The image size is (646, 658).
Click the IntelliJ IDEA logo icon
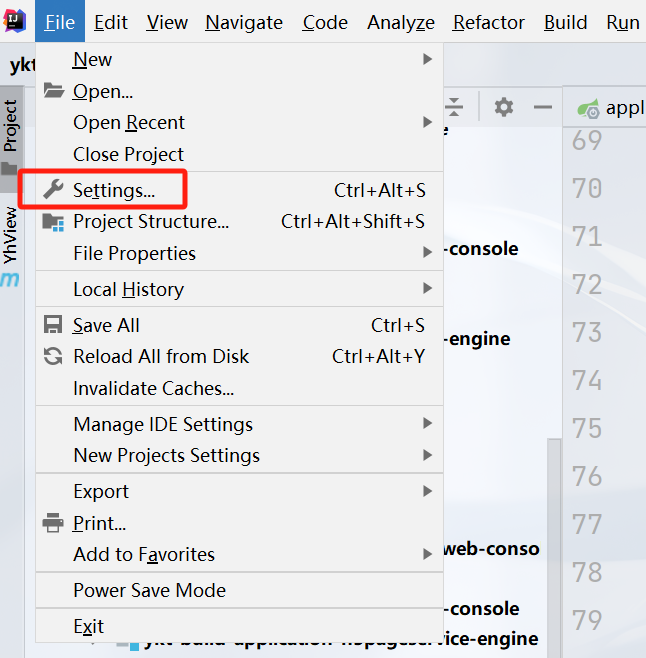coord(15,21)
